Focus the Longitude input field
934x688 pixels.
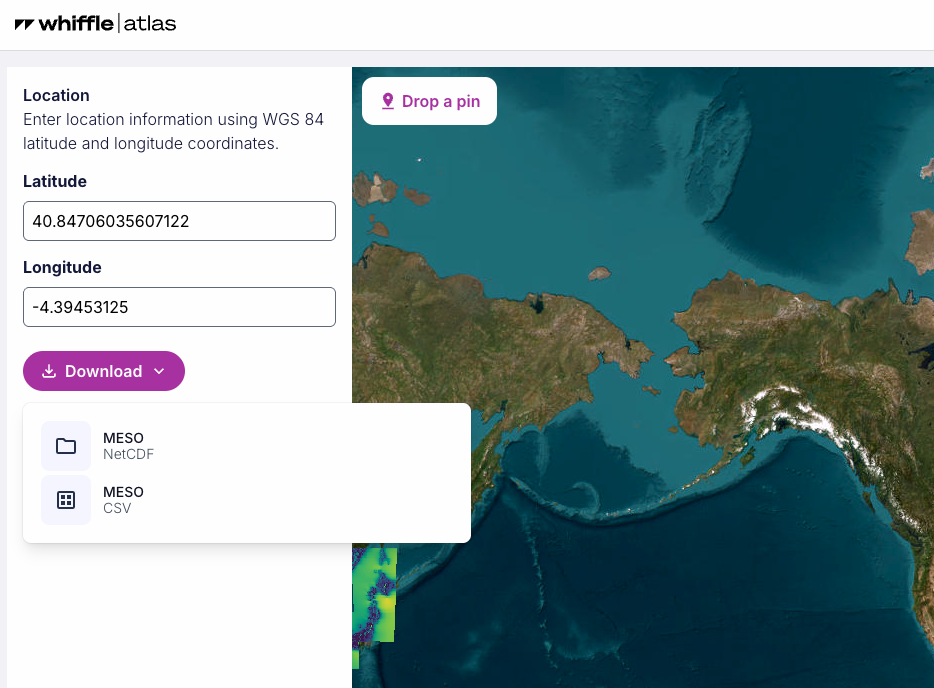[x=179, y=307]
